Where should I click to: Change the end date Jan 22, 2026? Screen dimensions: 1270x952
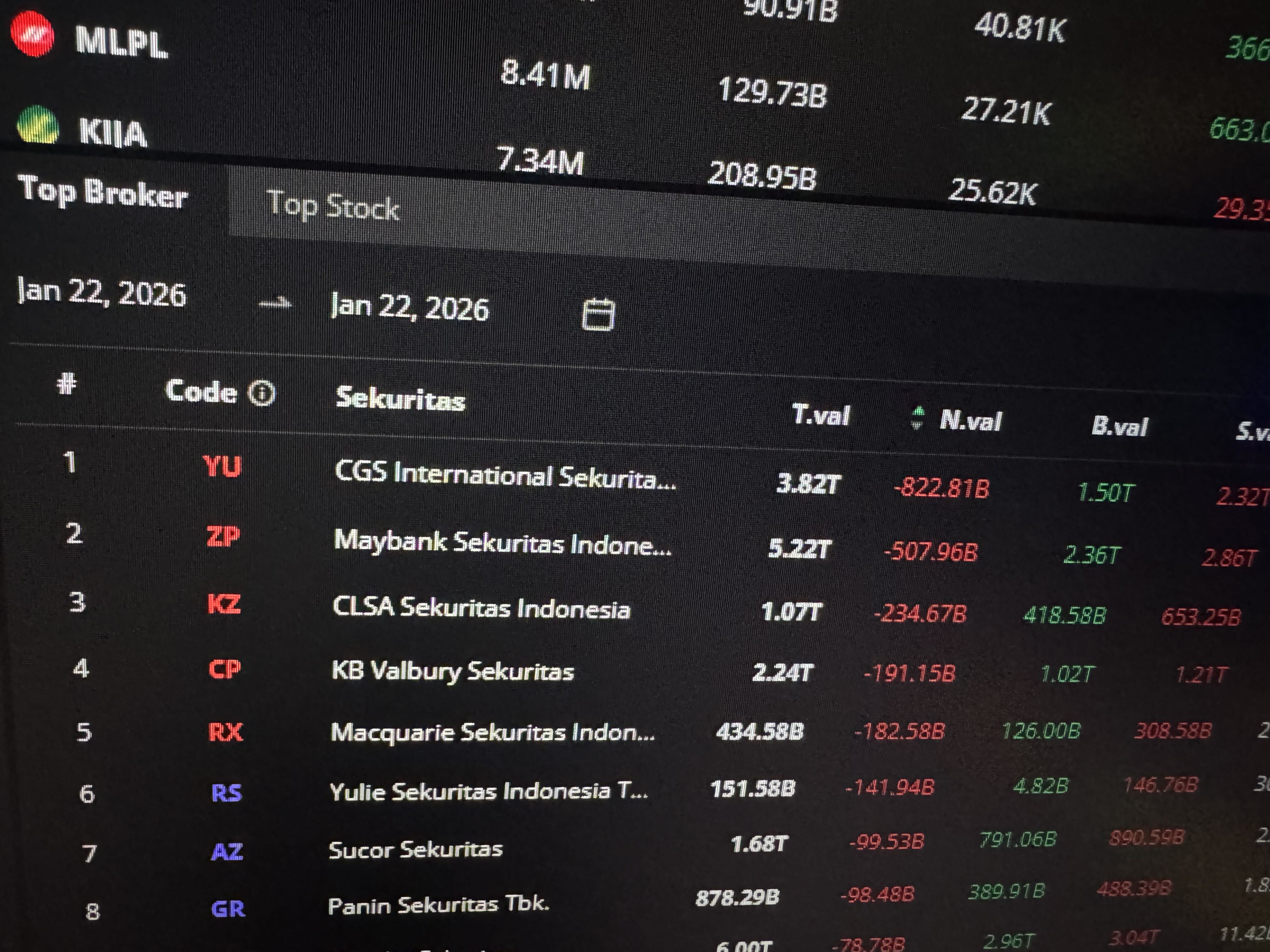click(x=410, y=307)
